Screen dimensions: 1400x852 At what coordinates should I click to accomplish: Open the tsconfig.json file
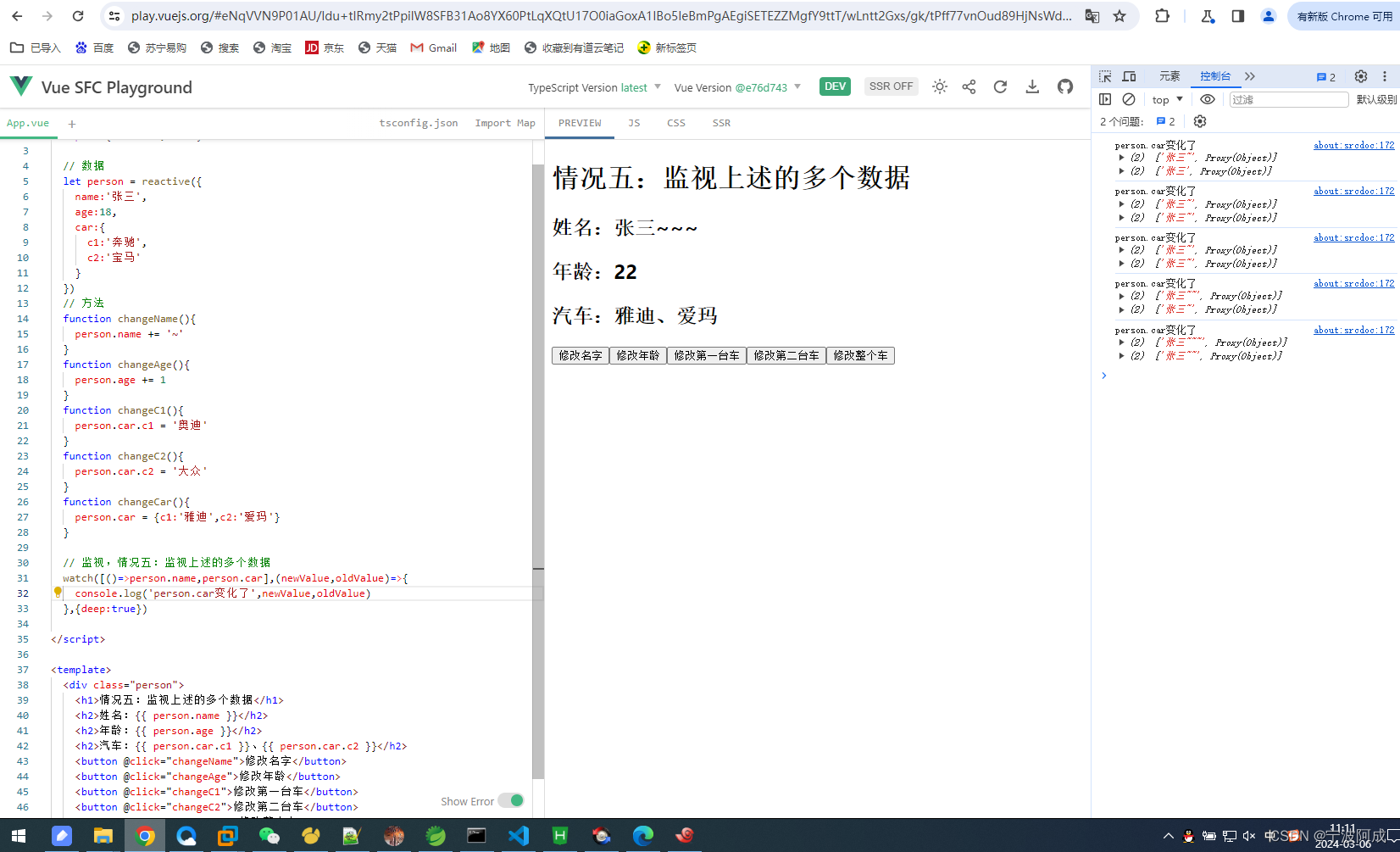[419, 123]
